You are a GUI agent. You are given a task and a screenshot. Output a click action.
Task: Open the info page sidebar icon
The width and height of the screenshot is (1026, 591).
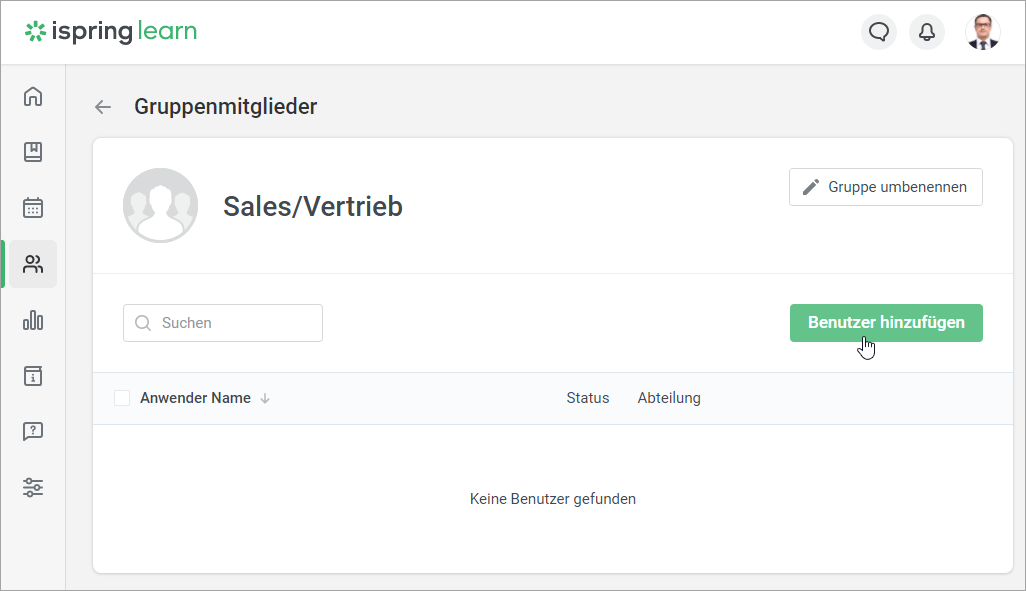[x=33, y=376]
